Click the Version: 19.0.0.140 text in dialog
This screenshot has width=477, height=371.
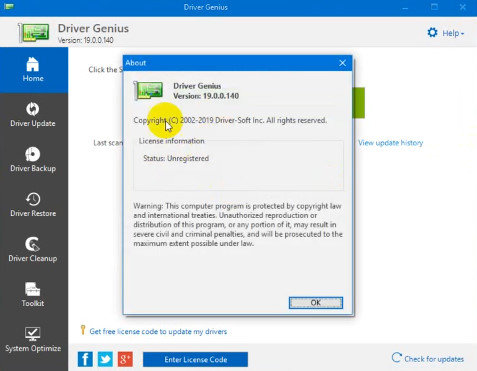[x=206, y=96]
